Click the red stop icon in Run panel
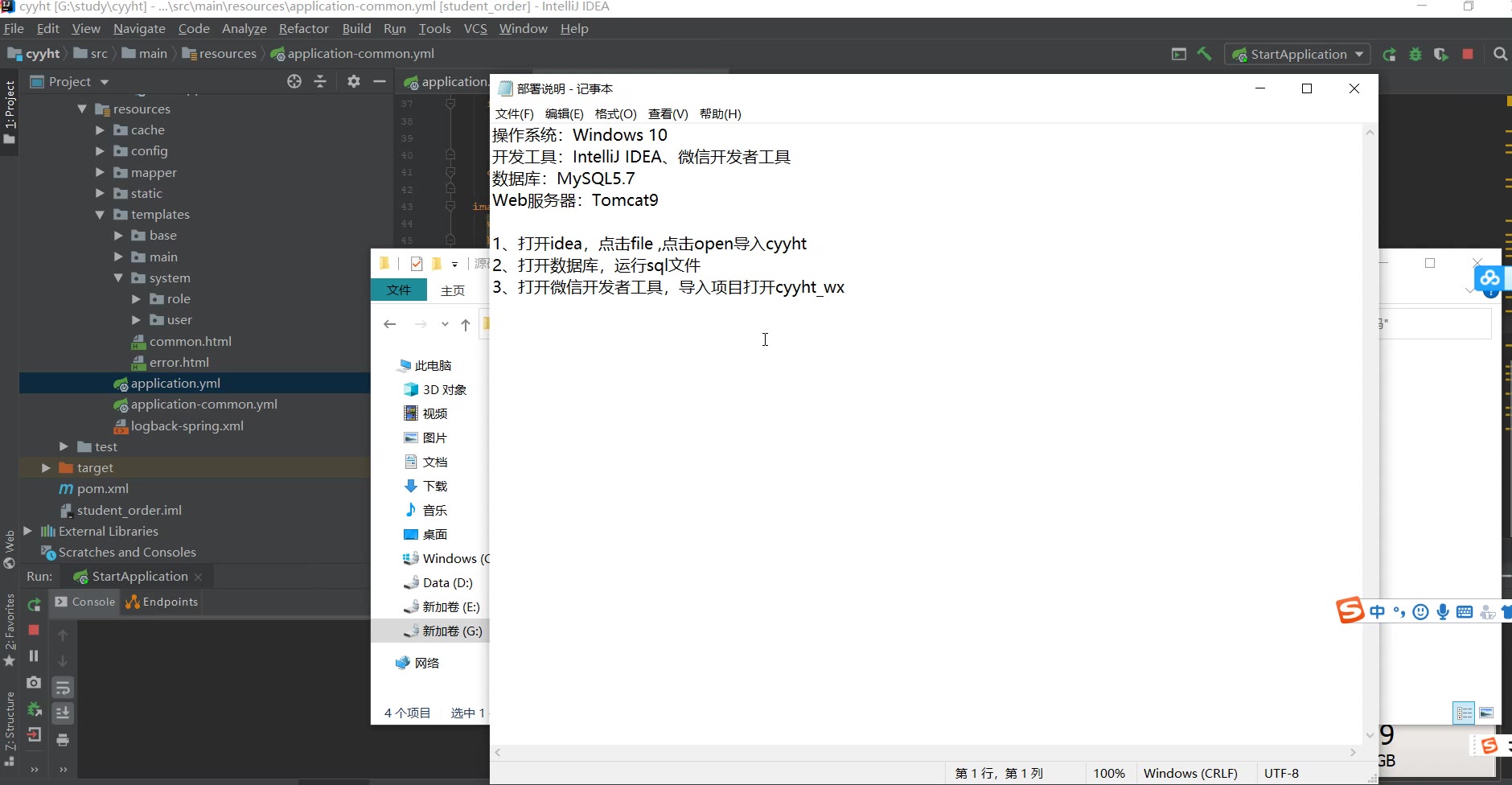 coord(34,630)
